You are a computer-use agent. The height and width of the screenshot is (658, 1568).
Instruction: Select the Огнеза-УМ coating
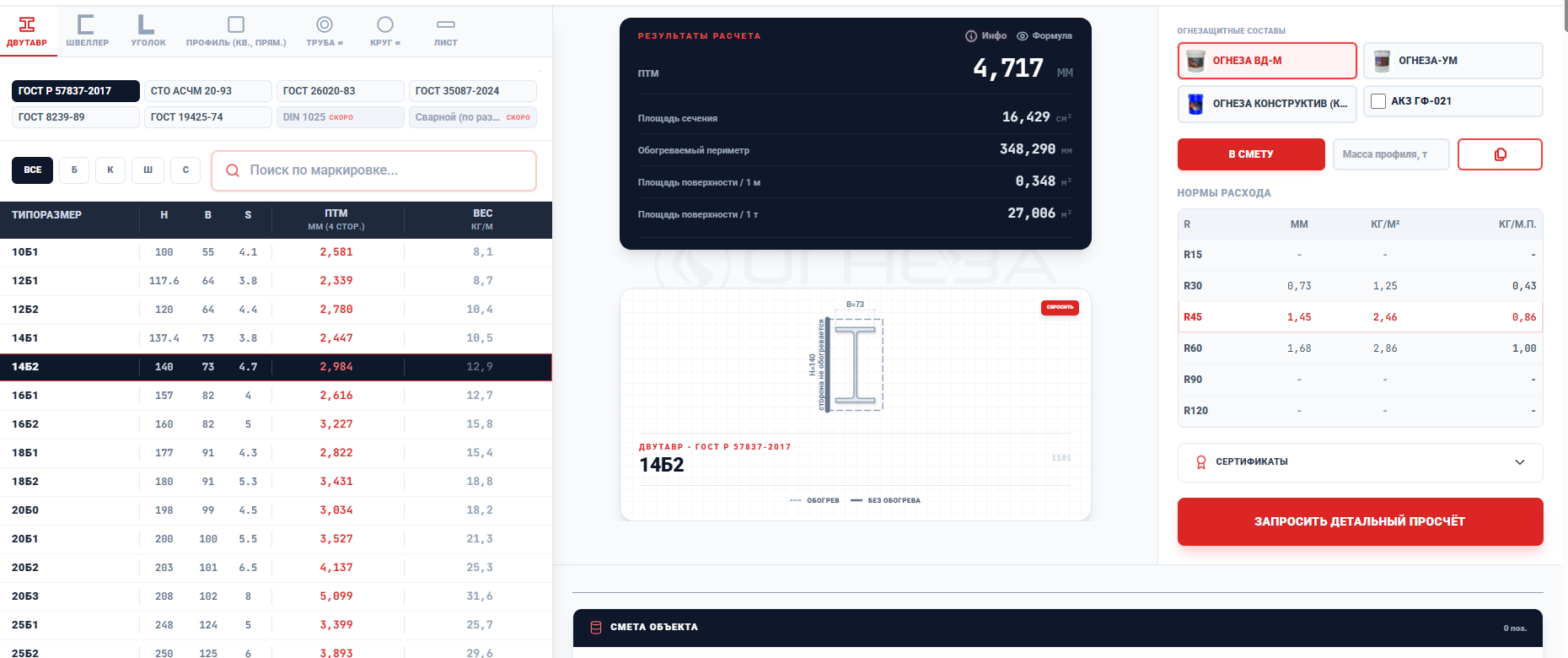(1453, 61)
